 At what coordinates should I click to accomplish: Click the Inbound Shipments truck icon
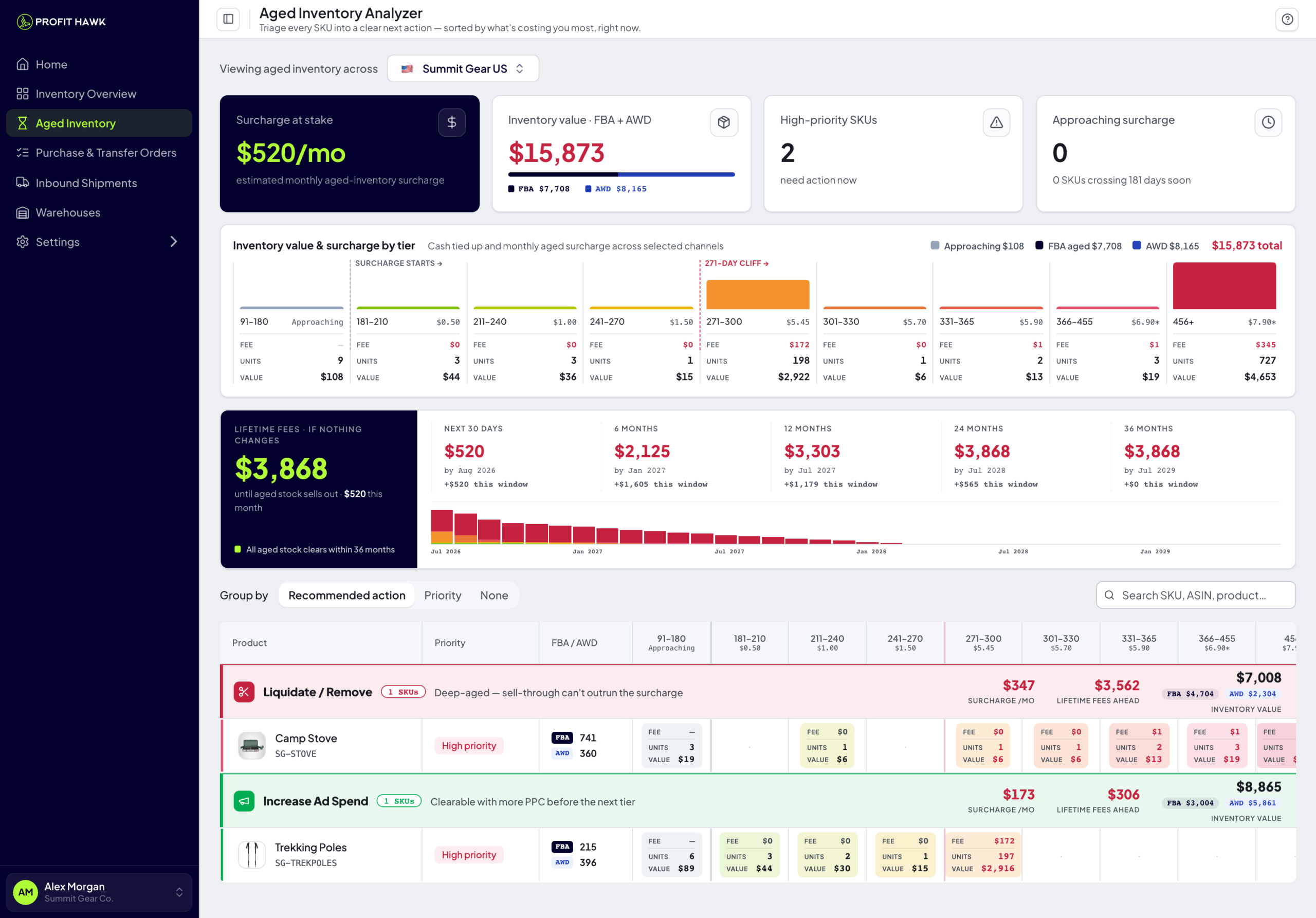point(23,183)
